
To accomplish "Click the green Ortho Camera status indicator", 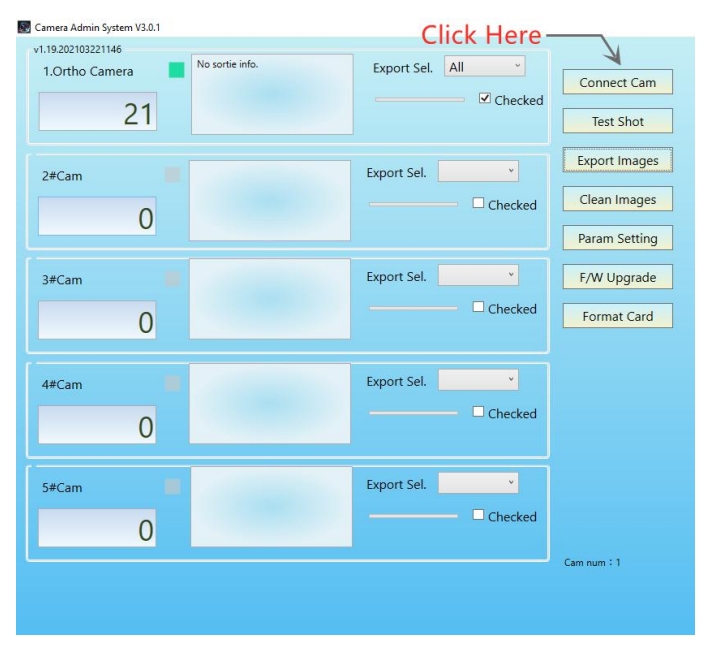I will [x=177, y=70].
